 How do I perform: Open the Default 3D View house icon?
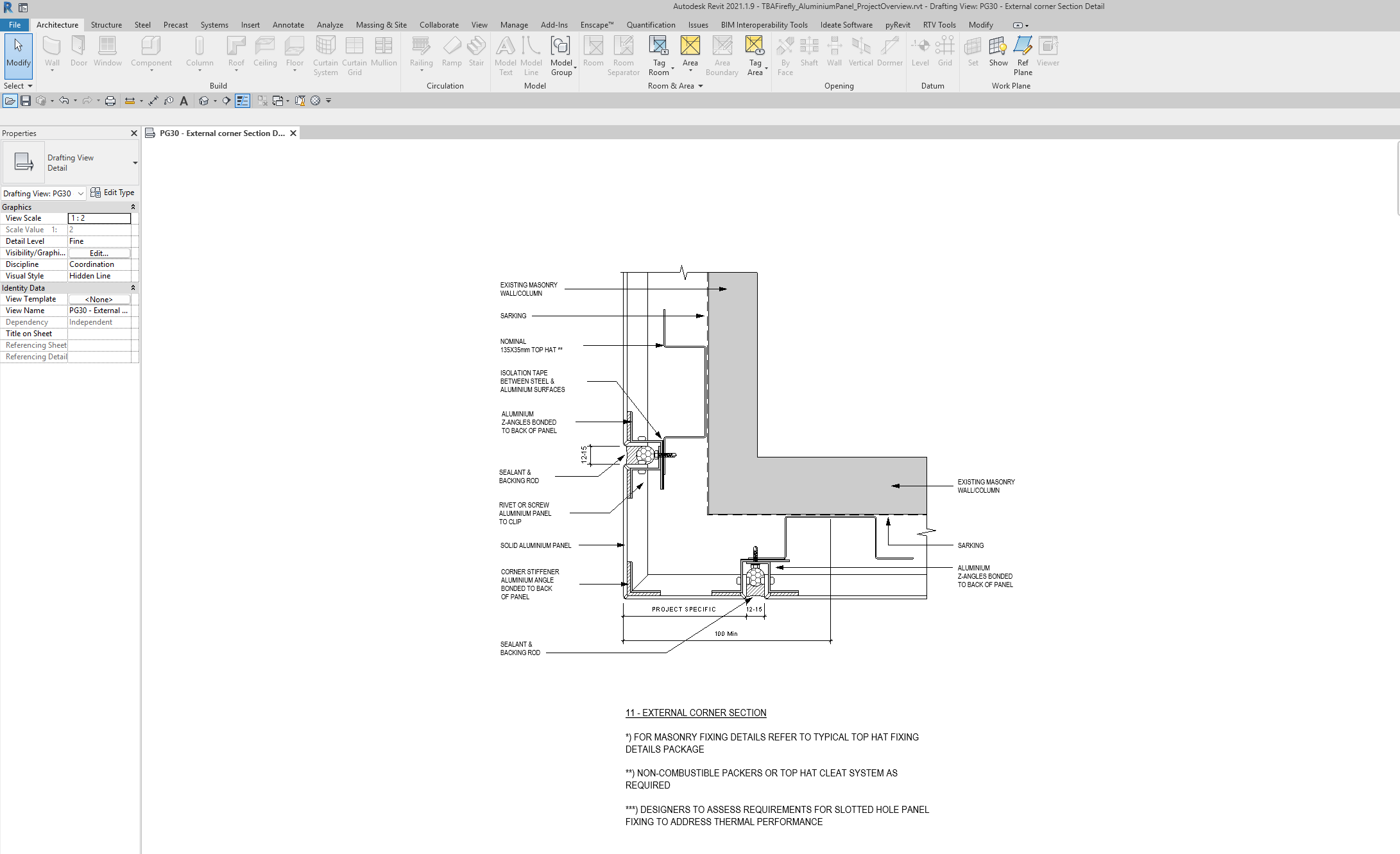pyautogui.click(x=204, y=101)
